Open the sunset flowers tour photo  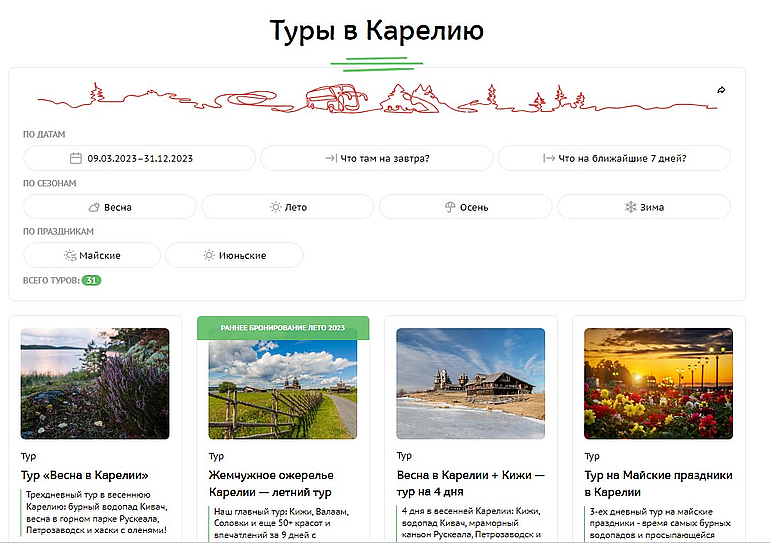(x=659, y=384)
